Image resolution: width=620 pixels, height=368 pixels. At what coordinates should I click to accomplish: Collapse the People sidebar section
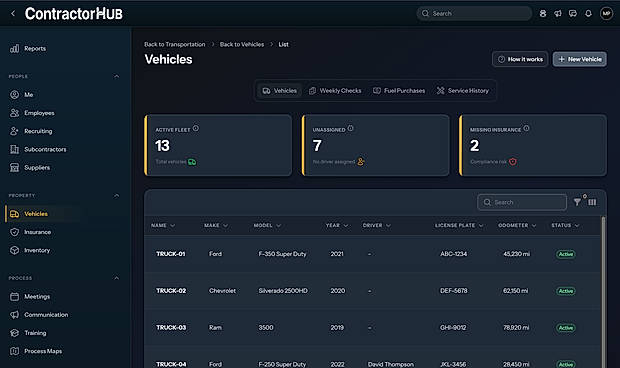click(117, 76)
